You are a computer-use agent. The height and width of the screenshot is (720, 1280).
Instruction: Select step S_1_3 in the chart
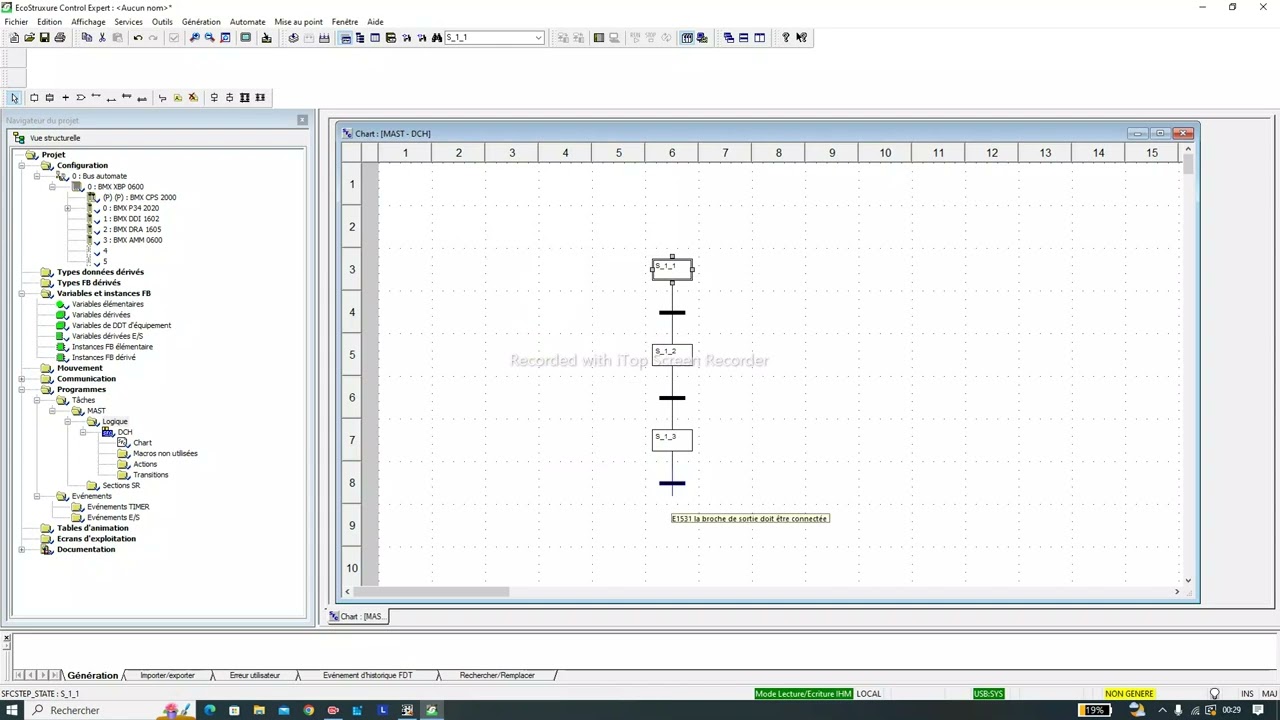click(672, 440)
